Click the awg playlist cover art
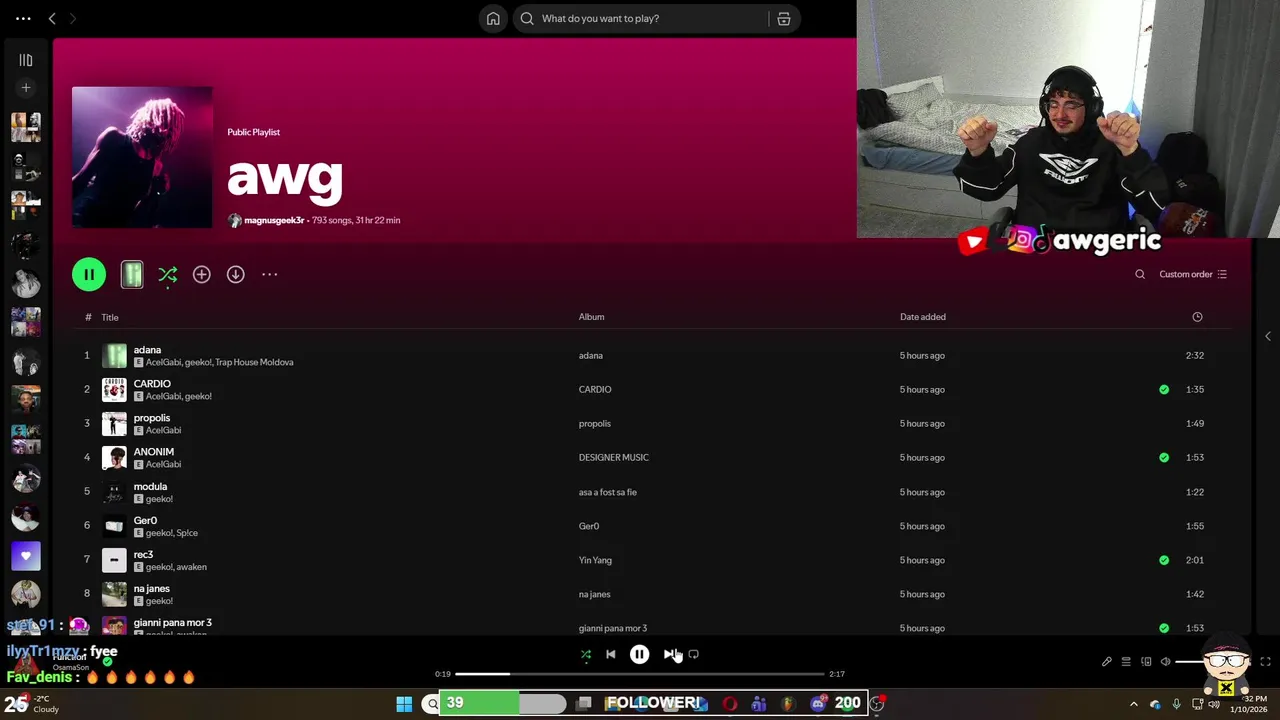Viewport: 1280px width, 720px height. point(142,157)
